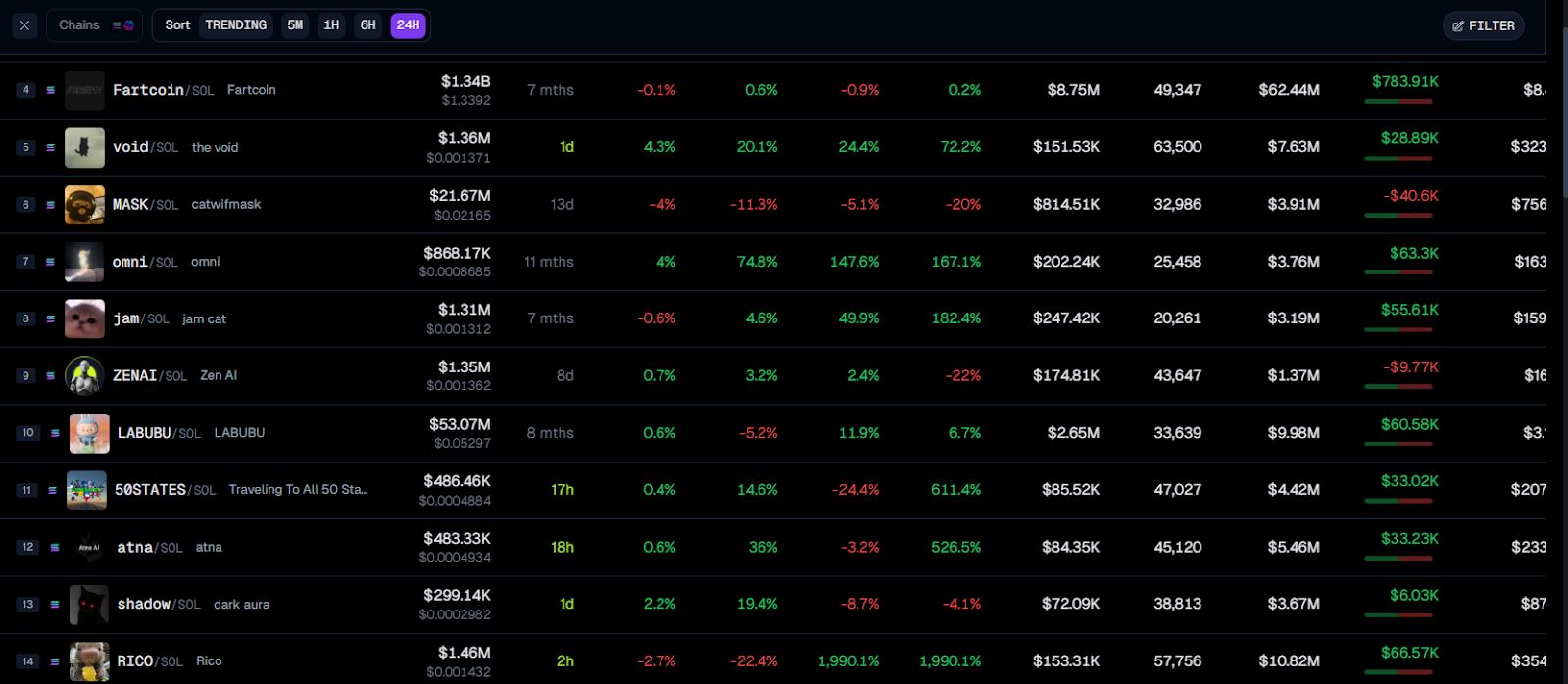This screenshot has height=684, width=1568.
Task: Click the RICO token image
Action: 89,661
